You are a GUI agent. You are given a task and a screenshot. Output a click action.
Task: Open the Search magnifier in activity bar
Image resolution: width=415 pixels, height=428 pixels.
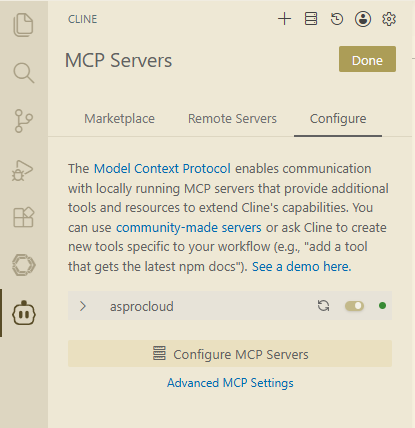23,73
